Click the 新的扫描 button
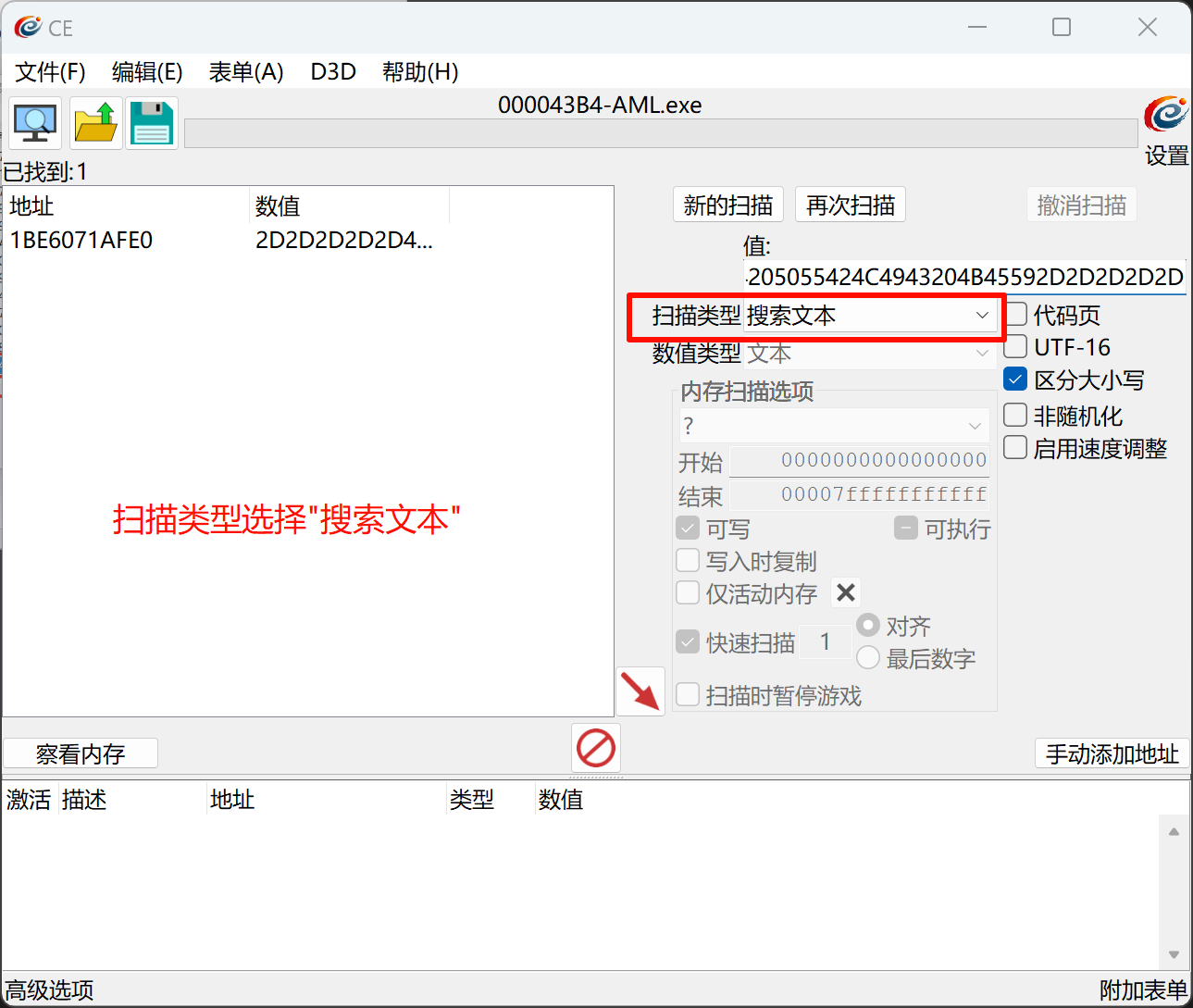1193x1008 pixels. [727, 205]
